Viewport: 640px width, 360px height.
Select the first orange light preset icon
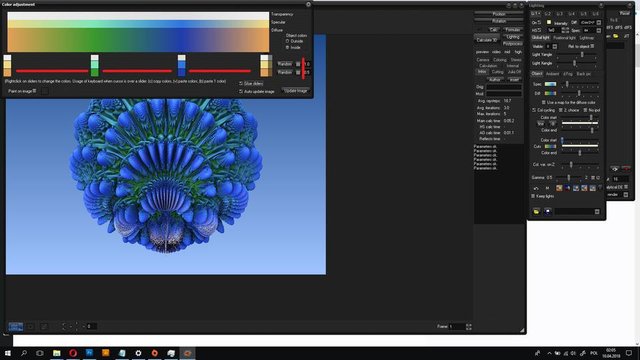pyautogui.click(x=559, y=188)
